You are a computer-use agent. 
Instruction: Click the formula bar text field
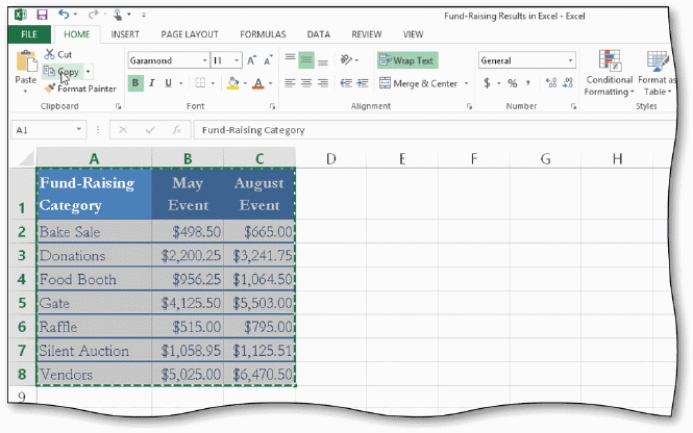[x=434, y=130]
